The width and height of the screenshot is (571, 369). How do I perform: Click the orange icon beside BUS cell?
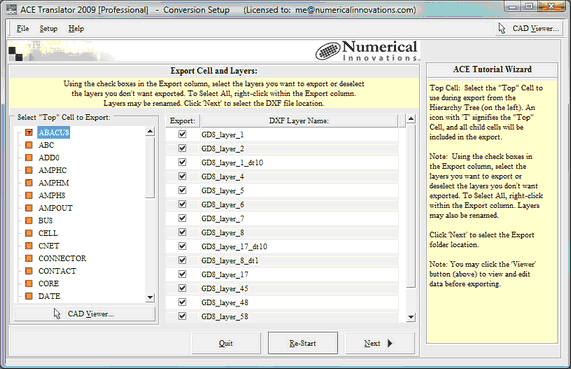29,220
